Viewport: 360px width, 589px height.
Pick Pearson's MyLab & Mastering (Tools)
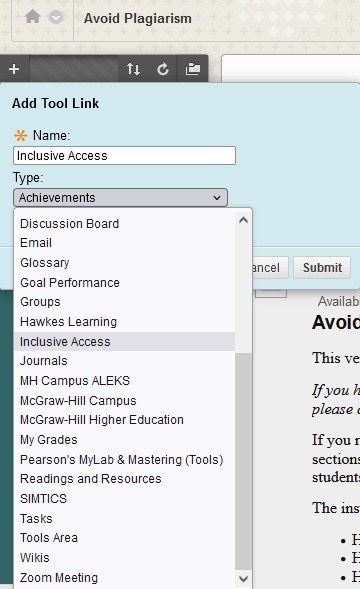(124, 459)
